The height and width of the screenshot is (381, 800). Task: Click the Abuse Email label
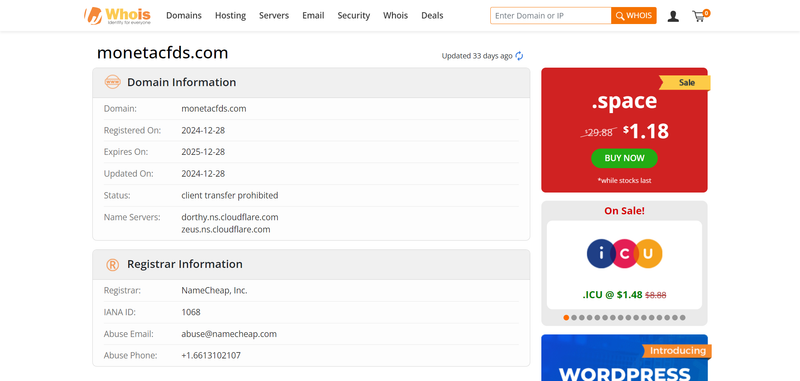click(129, 334)
